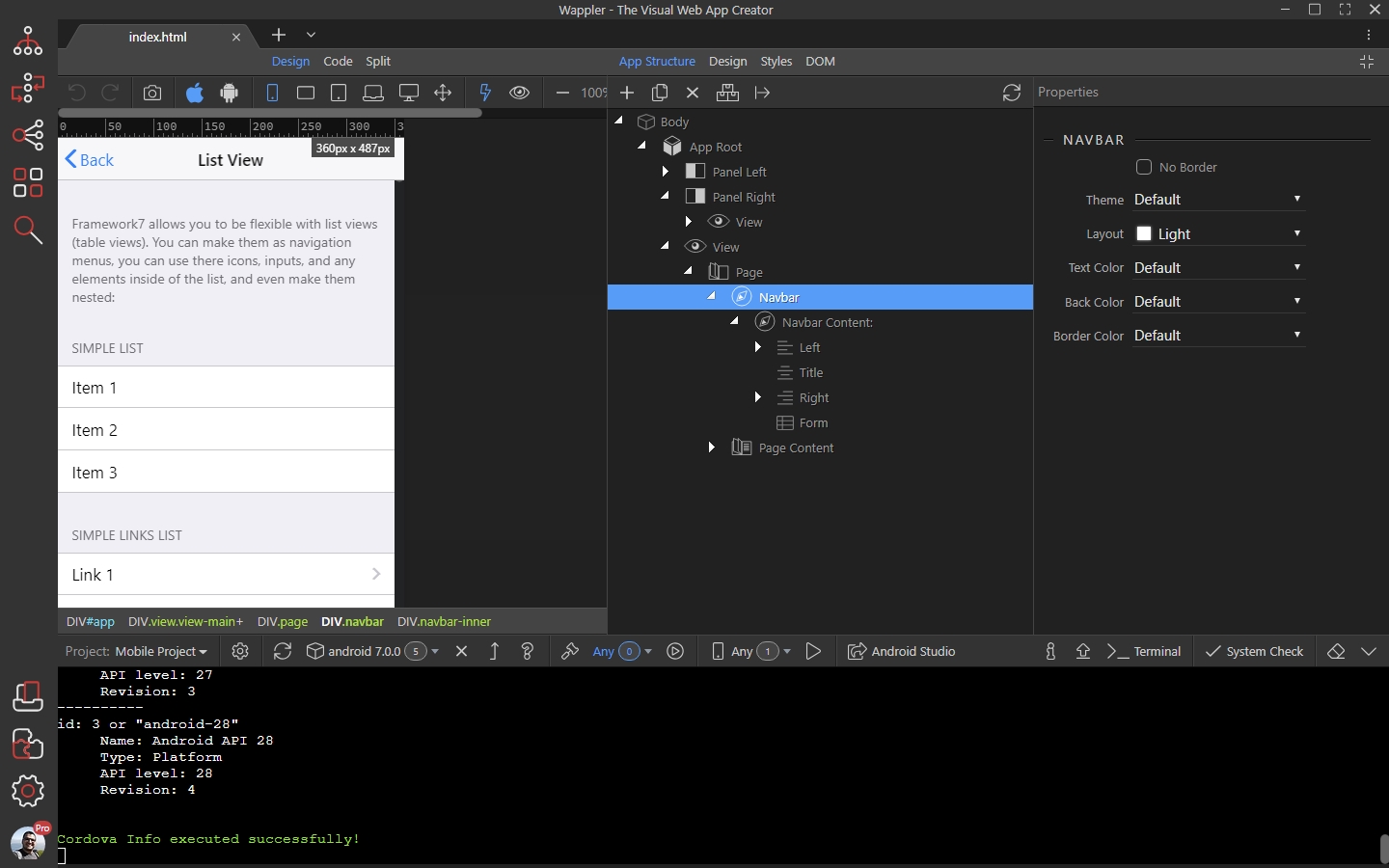Select DIV.navbar-inner in breadcrumb bar
The height and width of the screenshot is (868, 1389).
444,622
